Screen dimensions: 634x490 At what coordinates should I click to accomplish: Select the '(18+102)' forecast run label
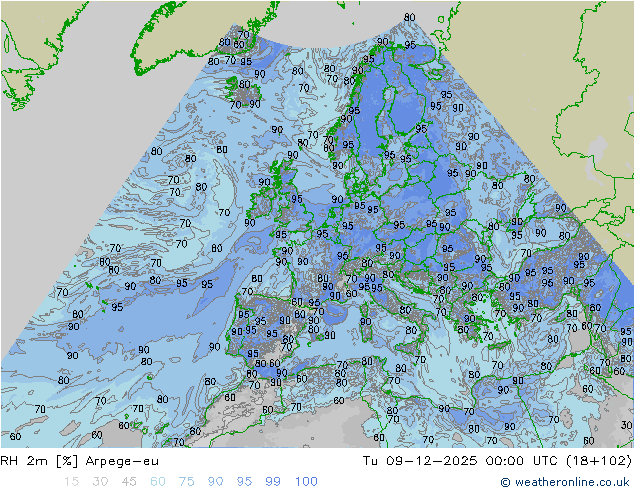(x=599, y=461)
